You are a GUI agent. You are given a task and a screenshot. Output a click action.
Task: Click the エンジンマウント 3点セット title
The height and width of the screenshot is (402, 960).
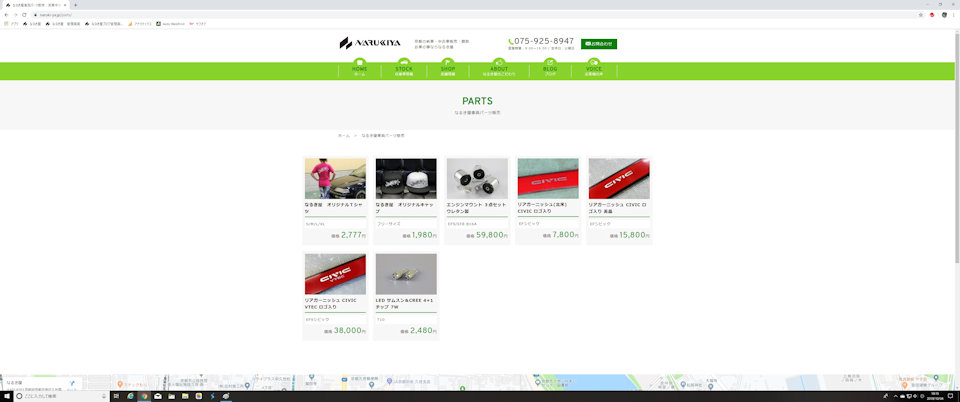coord(475,208)
